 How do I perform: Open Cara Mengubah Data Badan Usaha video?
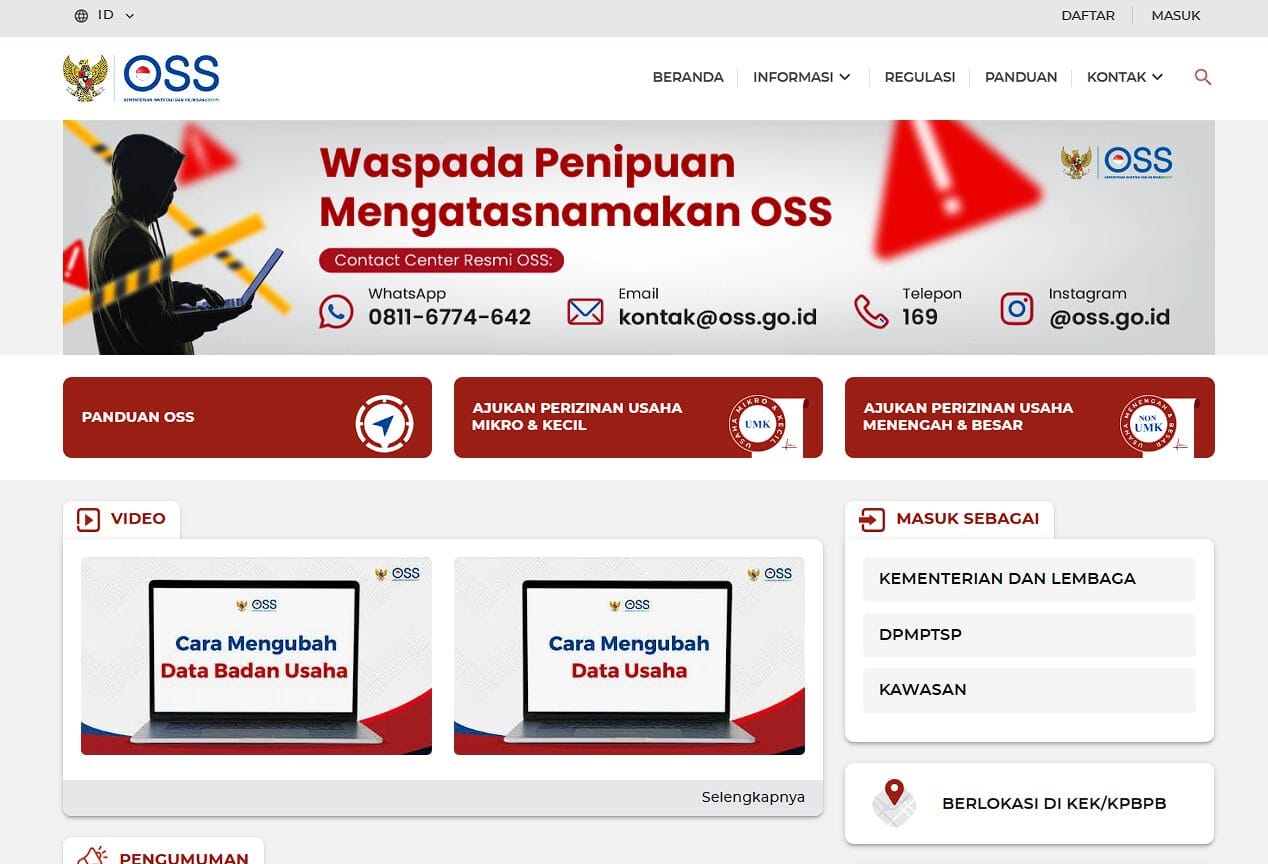click(x=256, y=656)
